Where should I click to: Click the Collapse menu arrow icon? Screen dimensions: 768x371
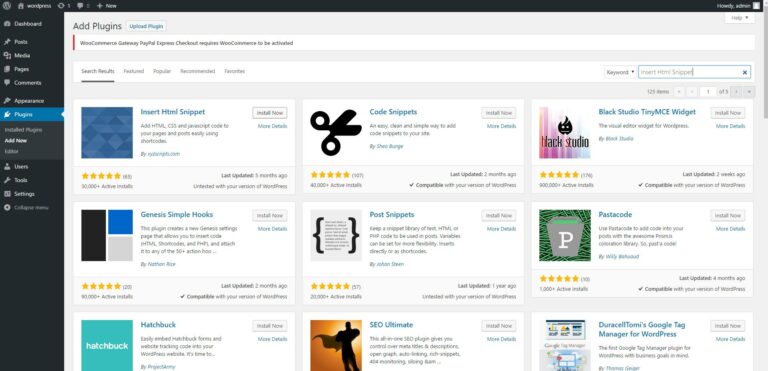point(7,208)
